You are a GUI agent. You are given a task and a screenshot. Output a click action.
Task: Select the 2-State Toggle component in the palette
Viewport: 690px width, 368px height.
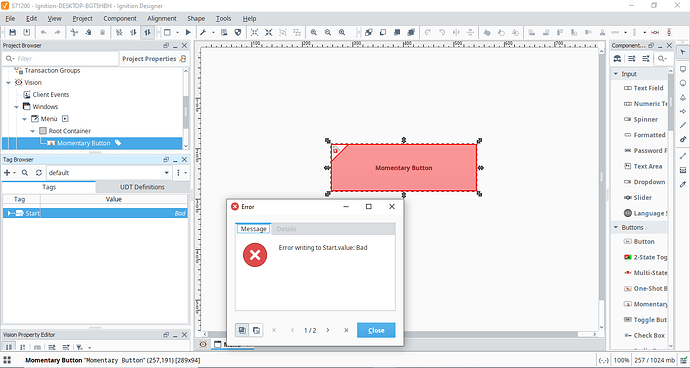(645, 257)
